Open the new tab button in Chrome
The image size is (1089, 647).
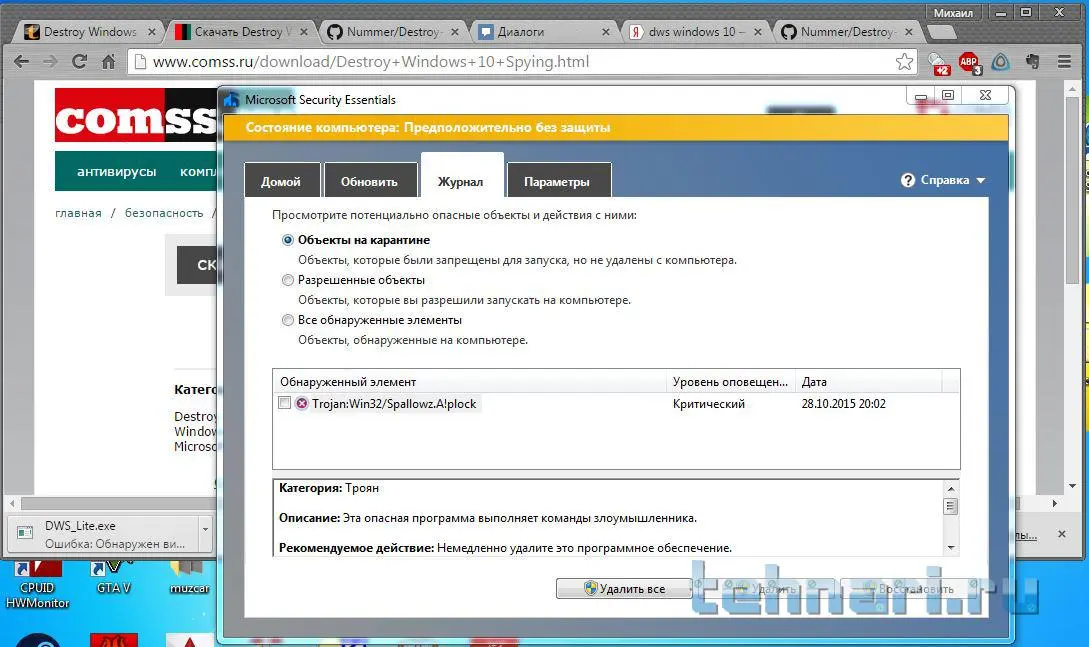[942, 32]
